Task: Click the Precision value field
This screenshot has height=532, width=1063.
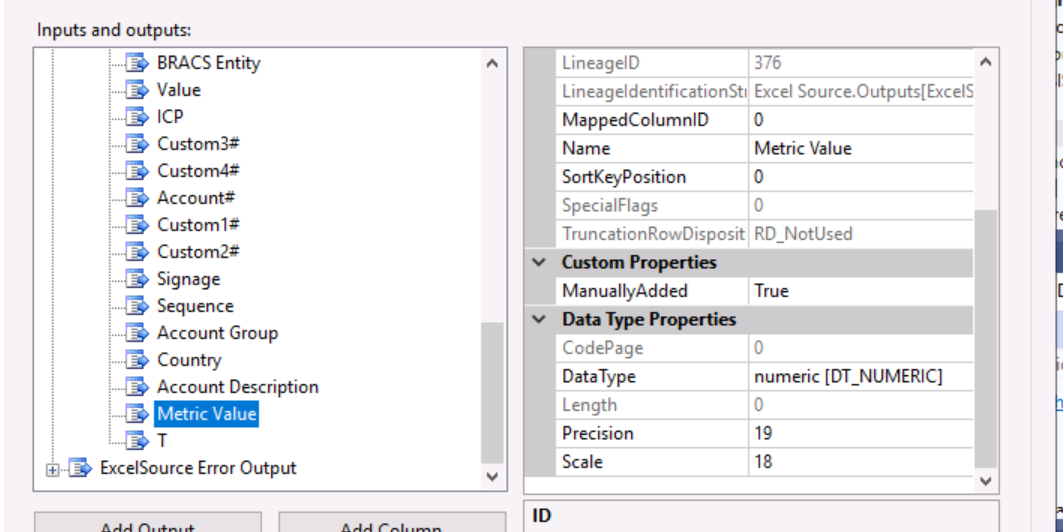Action: pos(860,434)
